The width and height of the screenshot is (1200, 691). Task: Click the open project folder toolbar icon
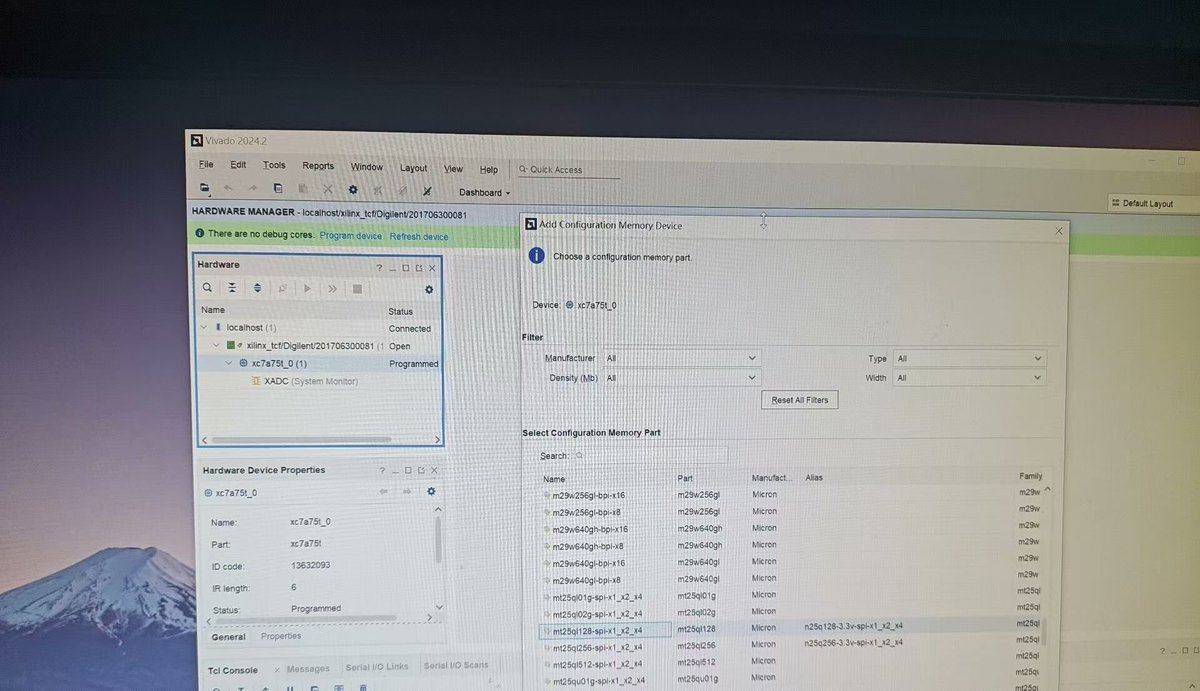coord(205,188)
